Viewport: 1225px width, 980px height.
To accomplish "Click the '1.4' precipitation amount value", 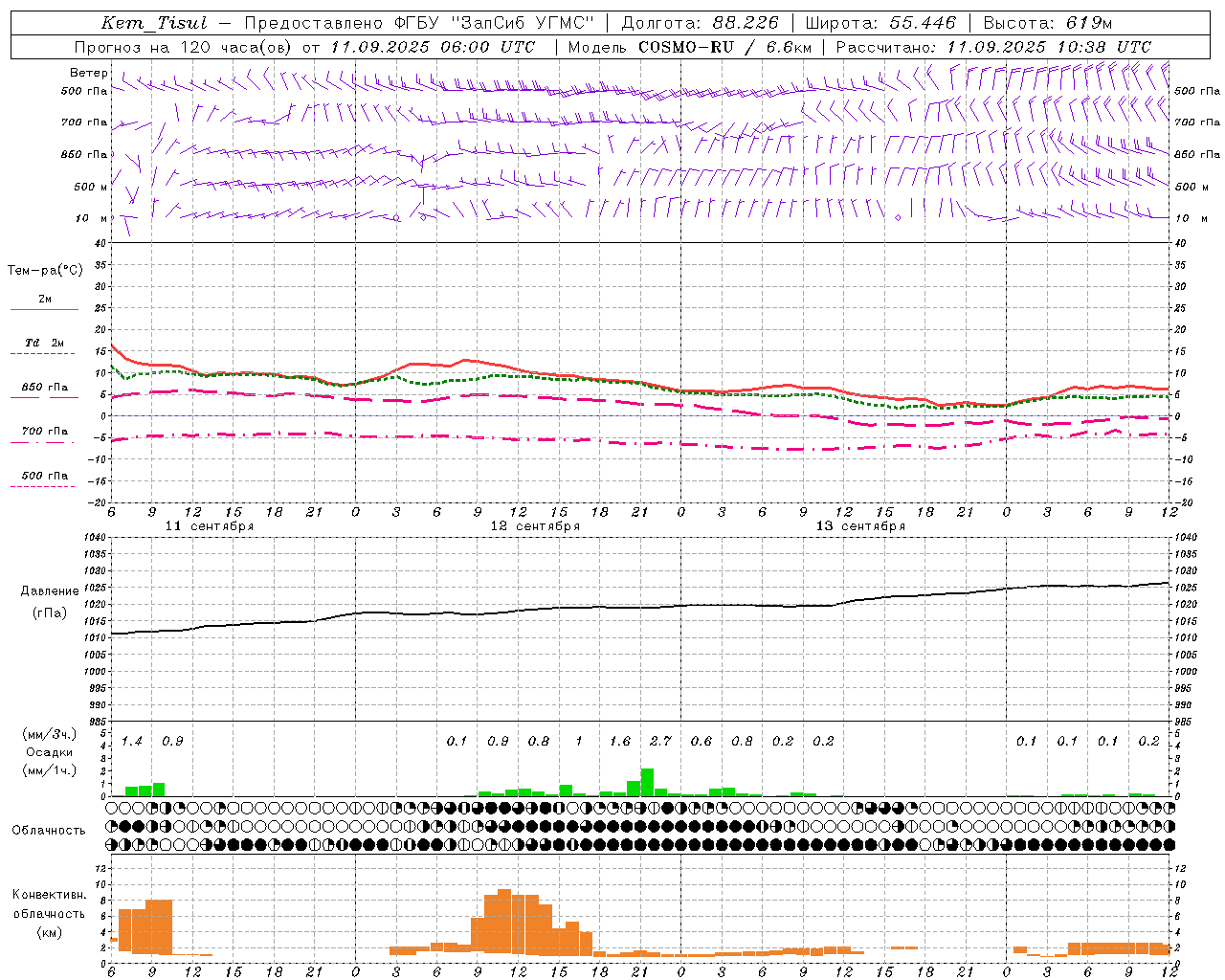I will (x=131, y=742).
